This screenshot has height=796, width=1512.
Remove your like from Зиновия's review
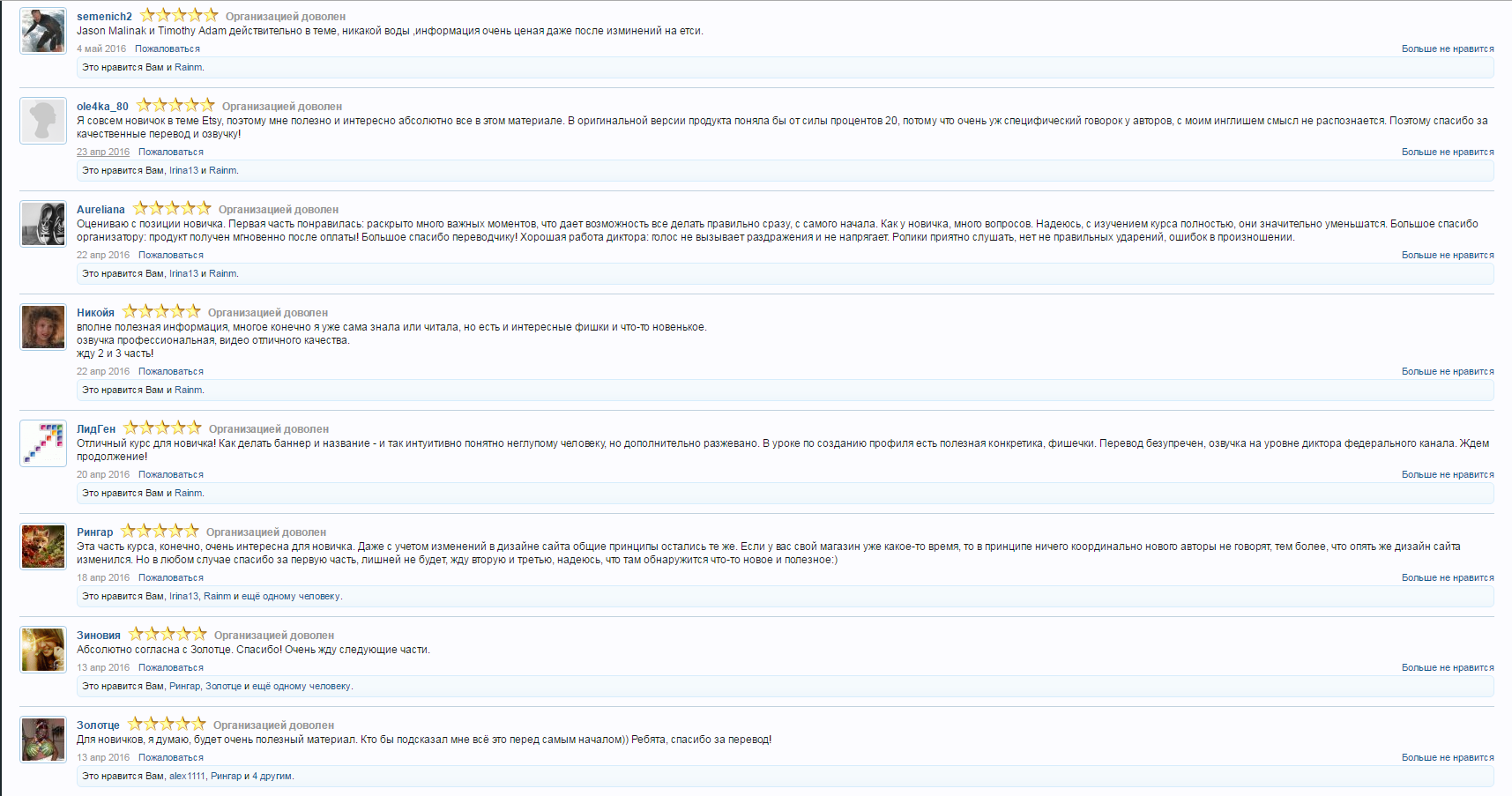1448,668
